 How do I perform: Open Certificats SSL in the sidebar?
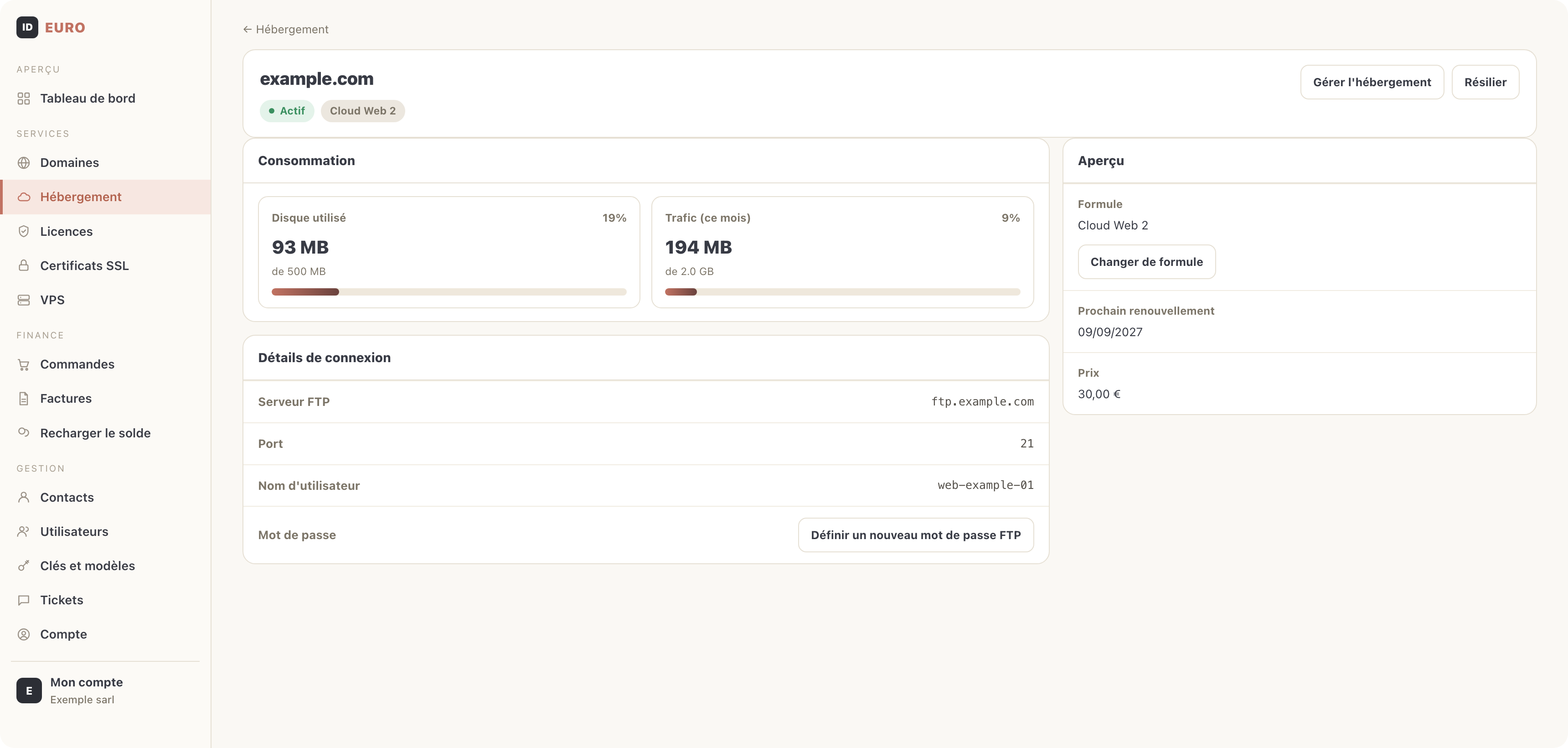105,265
